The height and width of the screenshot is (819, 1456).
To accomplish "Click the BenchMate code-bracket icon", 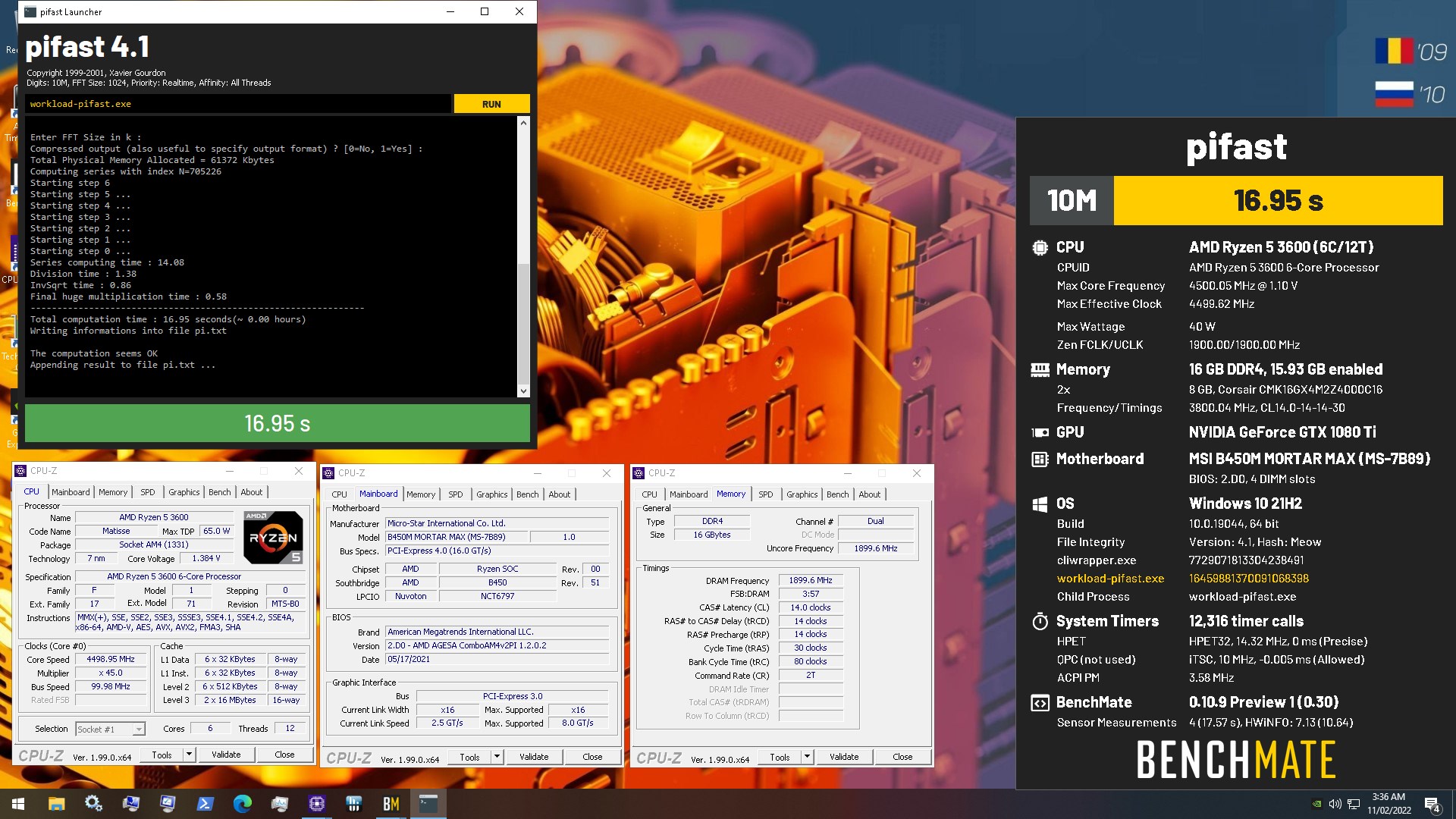I will [x=1040, y=702].
